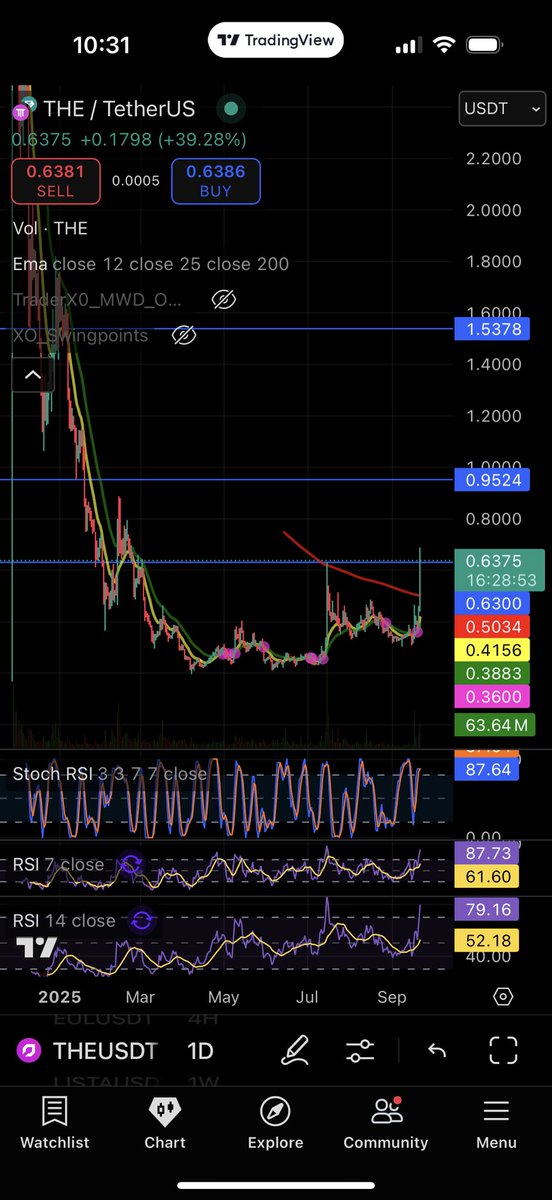Tap the 61.60 yellow RSI value label
This screenshot has width=552, height=1200.
[x=488, y=877]
